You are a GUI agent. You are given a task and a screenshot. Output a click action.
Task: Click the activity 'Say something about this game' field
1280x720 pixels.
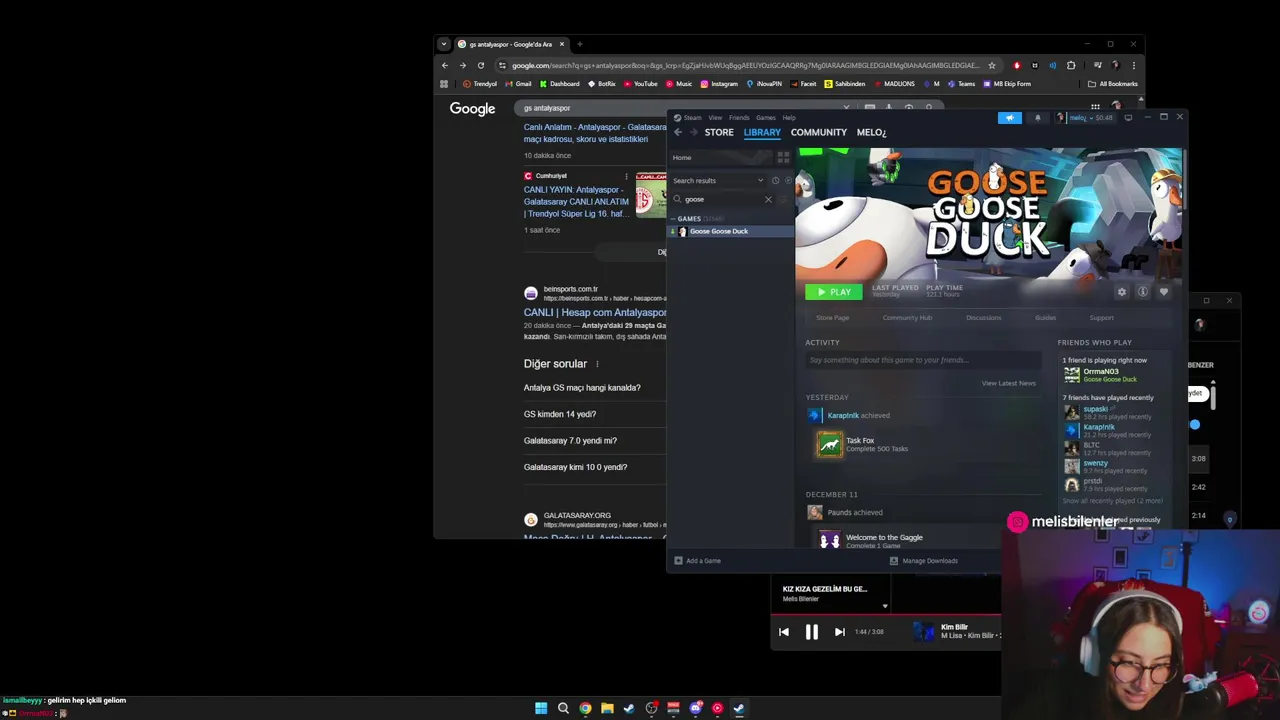pyautogui.click(x=923, y=360)
